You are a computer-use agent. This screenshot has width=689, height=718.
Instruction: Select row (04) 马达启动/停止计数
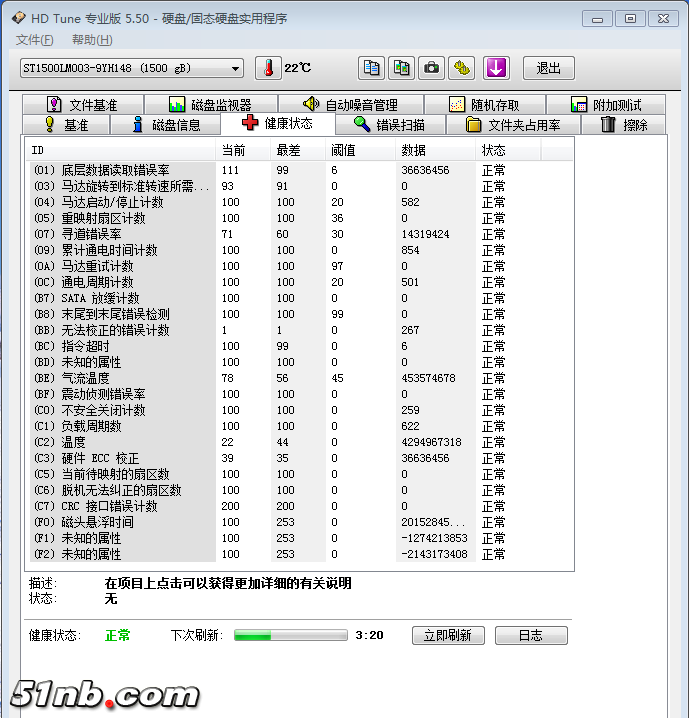tap(299, 202)
